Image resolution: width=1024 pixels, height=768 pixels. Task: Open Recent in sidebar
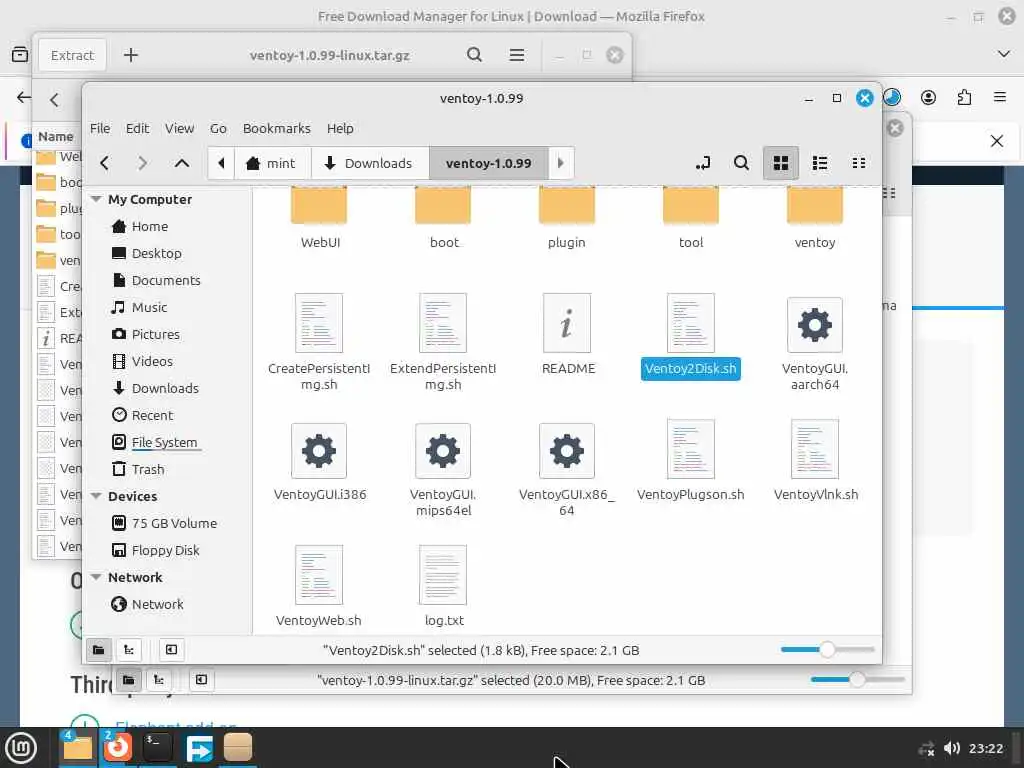pyautogui.click(x=152, y=415)
